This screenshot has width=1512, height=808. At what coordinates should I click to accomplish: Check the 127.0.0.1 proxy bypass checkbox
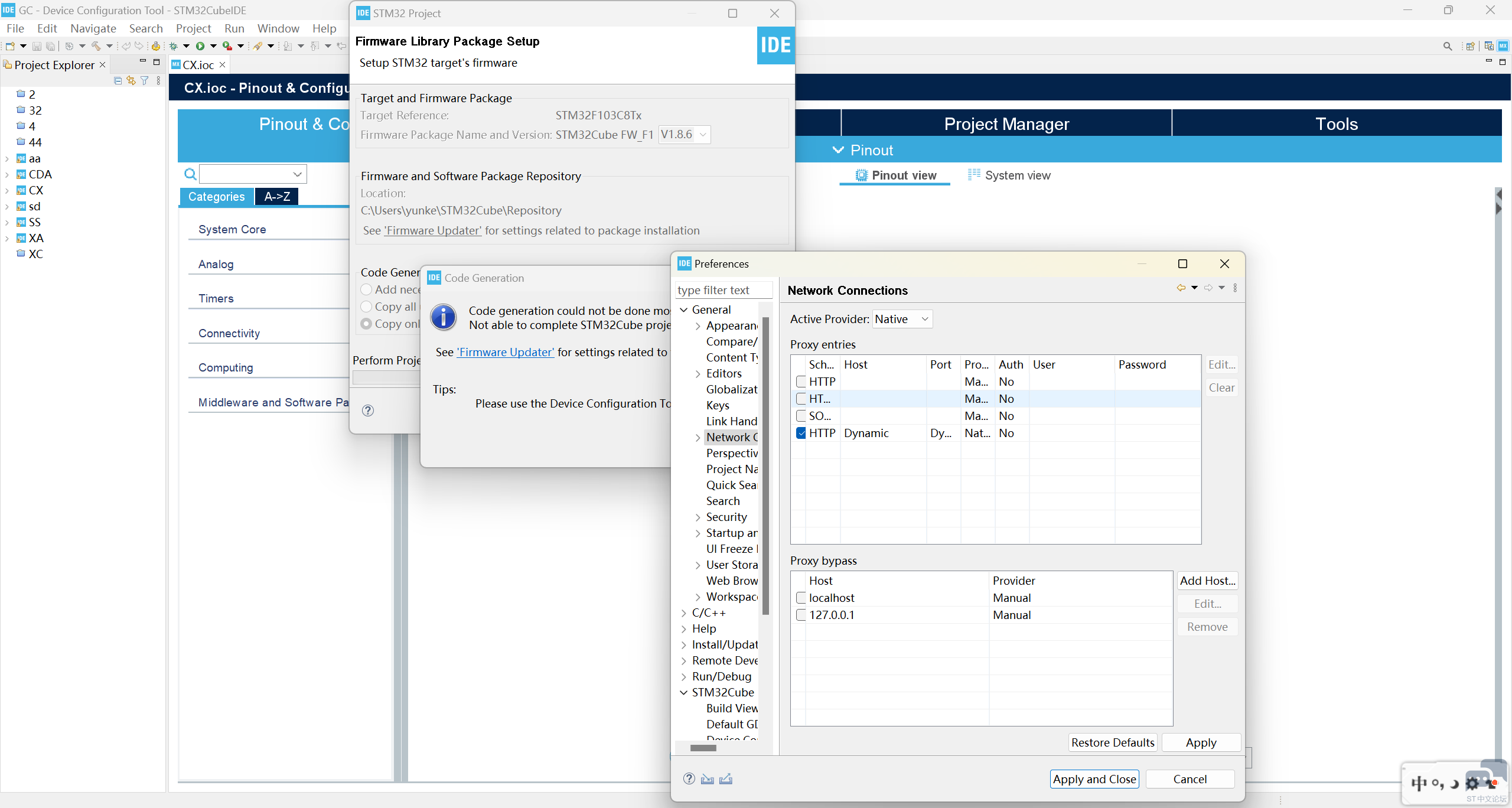tap(801, 615)
